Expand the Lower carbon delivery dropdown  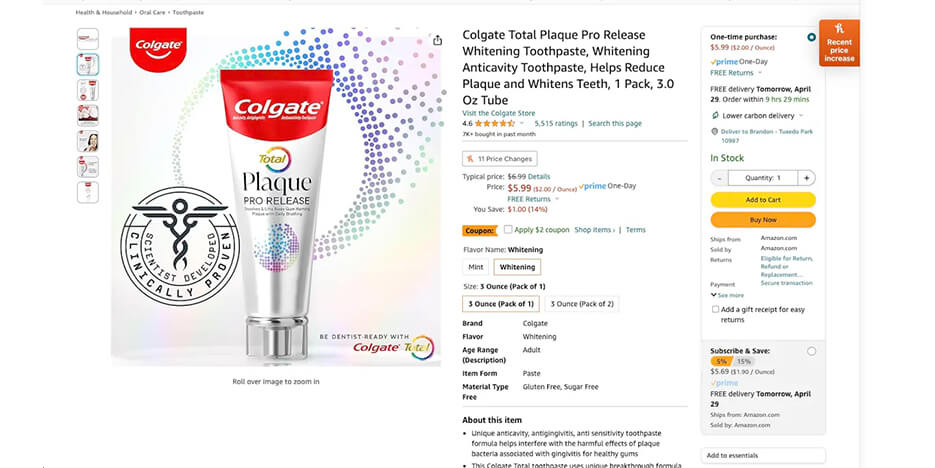801,116
